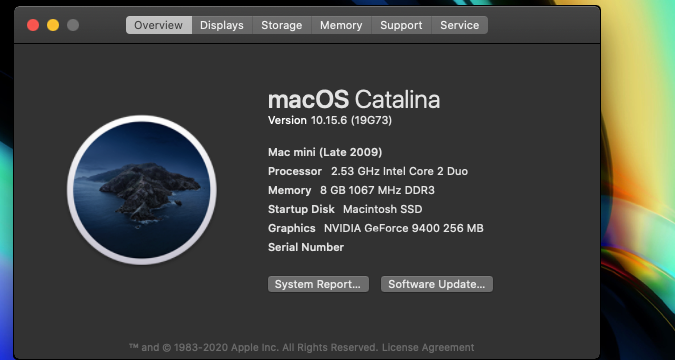Click the version text 10.15.6 (19G73)
The height and width of the screenshot is (360, 675).
coord(351,121)
